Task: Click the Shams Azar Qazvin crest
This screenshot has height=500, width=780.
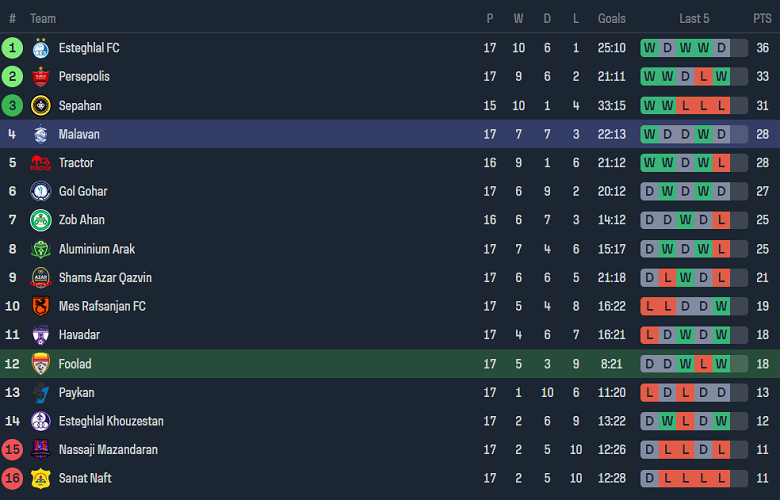Action: pos(40,278)
